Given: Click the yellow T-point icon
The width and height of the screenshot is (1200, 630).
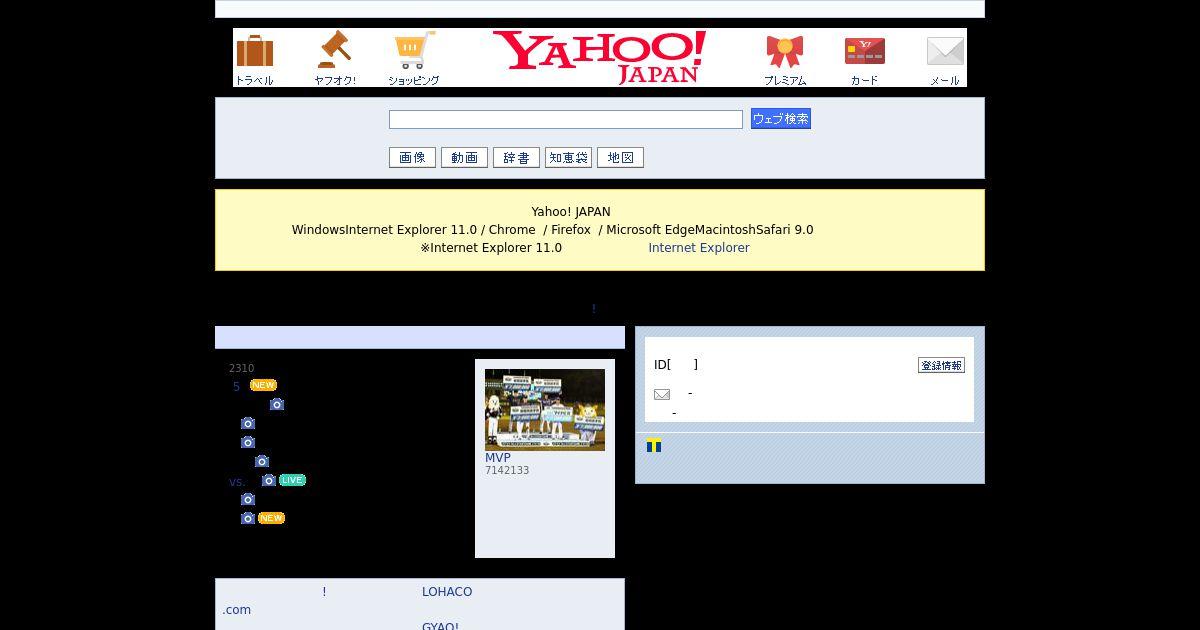Looking at the screenshot, I should 654,445.
